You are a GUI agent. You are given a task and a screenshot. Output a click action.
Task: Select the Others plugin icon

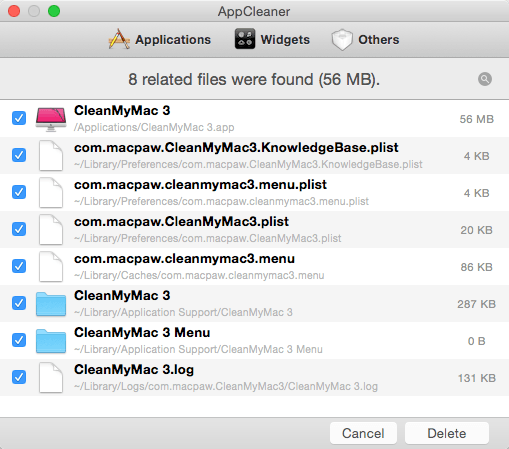(x=342, y=40)
